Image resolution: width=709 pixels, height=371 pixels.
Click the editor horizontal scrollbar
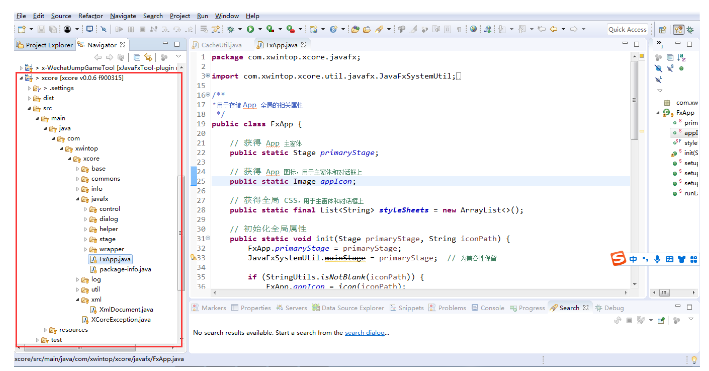click(x=421, y=293)
